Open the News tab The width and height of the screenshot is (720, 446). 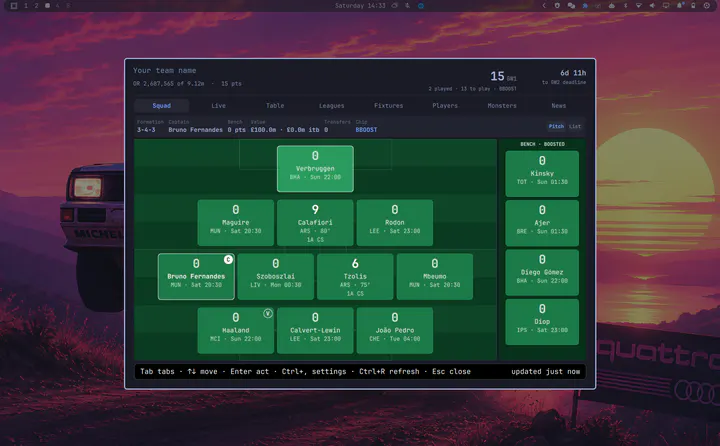tap(558, 106)
